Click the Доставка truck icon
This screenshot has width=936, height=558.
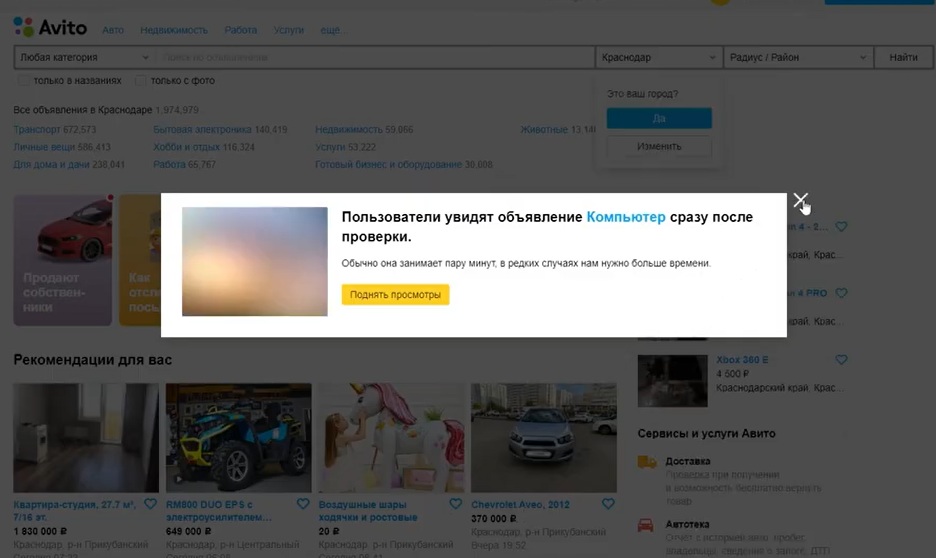[646, 463]
